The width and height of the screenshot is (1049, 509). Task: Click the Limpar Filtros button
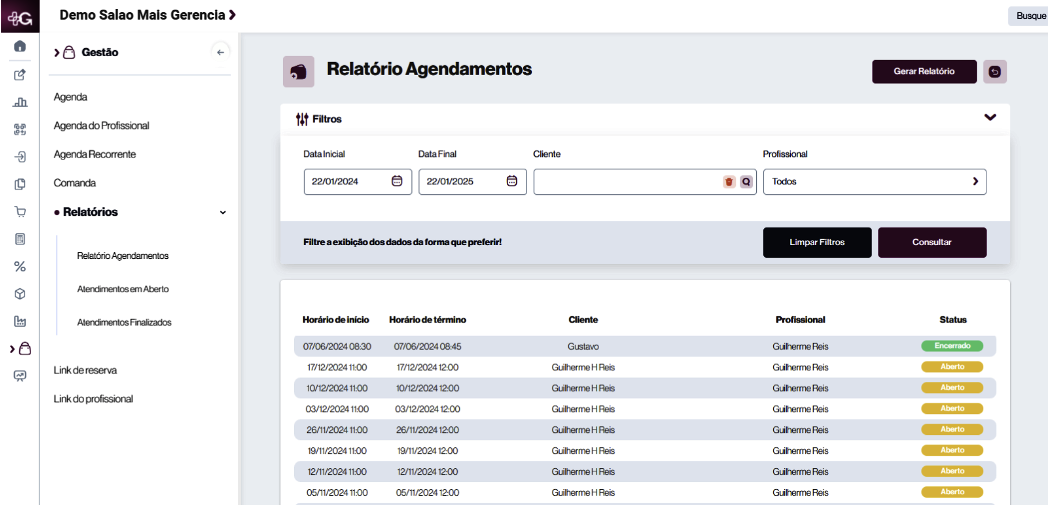817,243
